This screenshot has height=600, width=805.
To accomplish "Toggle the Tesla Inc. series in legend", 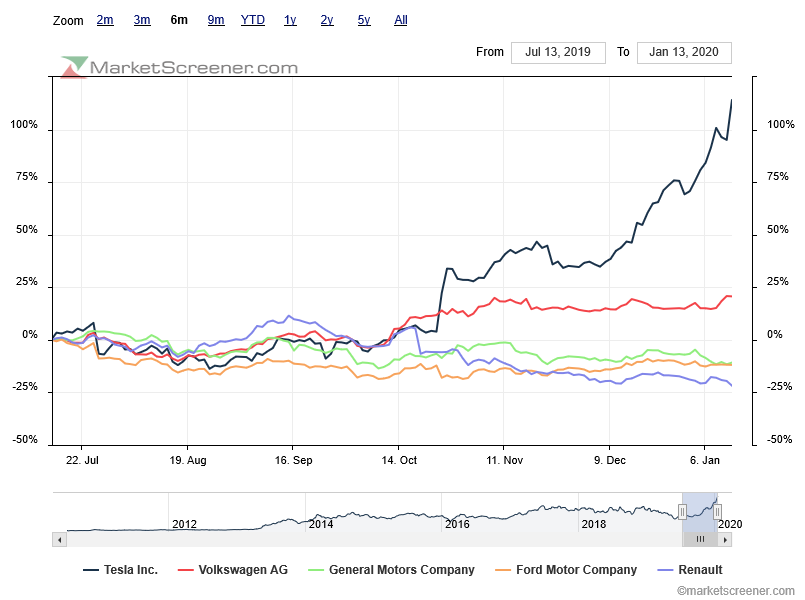I will (x=120, y=570).
